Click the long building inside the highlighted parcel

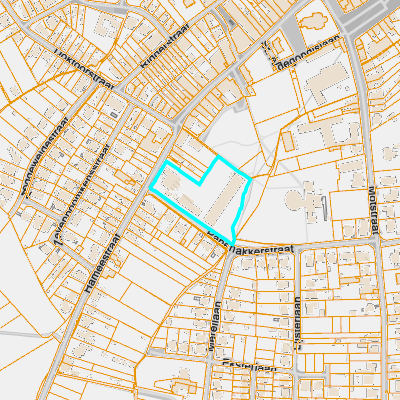(x=225, y=199)
